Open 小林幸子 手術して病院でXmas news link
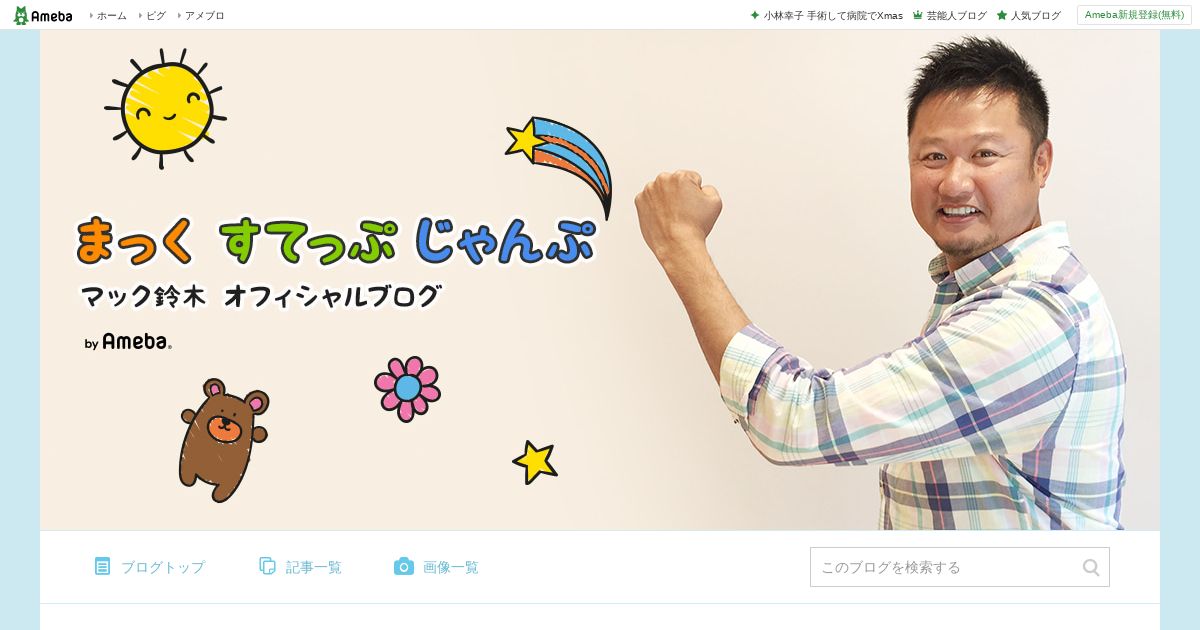 pos(833,15)
